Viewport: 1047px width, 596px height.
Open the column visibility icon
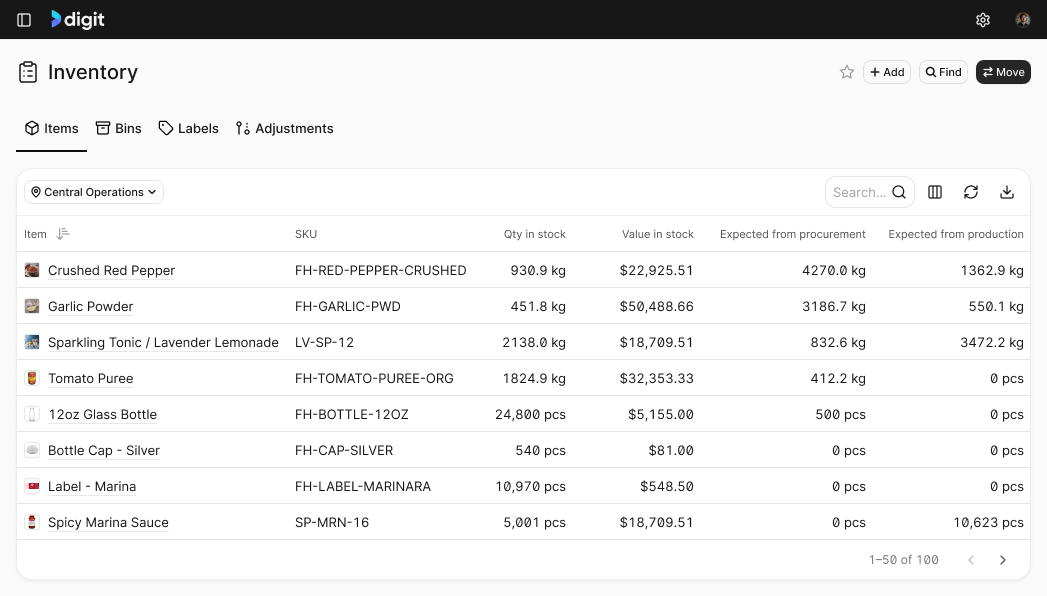935,192
